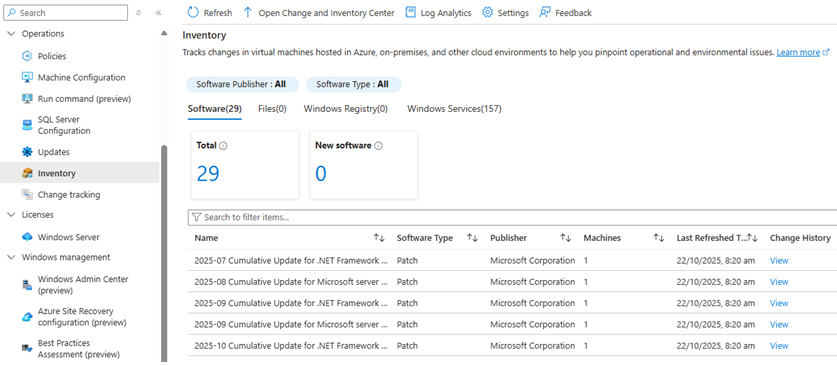This screenshot has width=837, height=365.
Task: Click the Learn more link
Action: tap(798, 52)
